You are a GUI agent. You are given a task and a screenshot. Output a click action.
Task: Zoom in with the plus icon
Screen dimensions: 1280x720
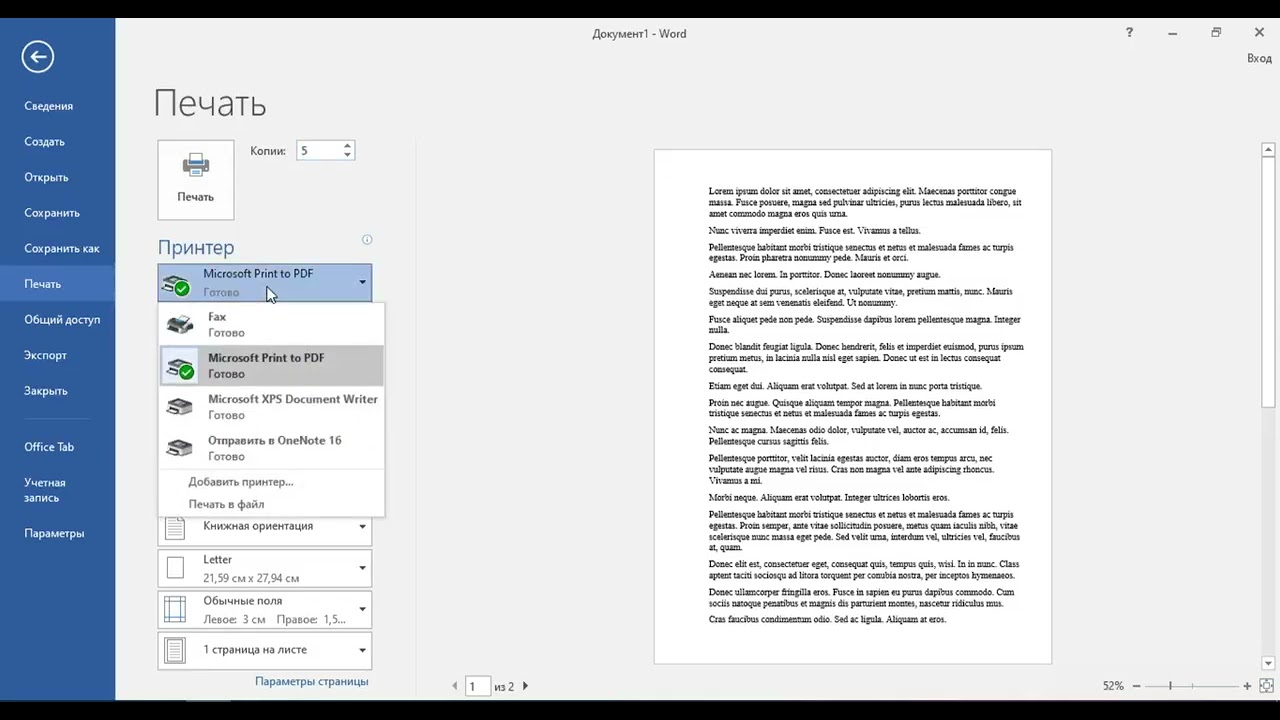click(x=1247, y=686)
